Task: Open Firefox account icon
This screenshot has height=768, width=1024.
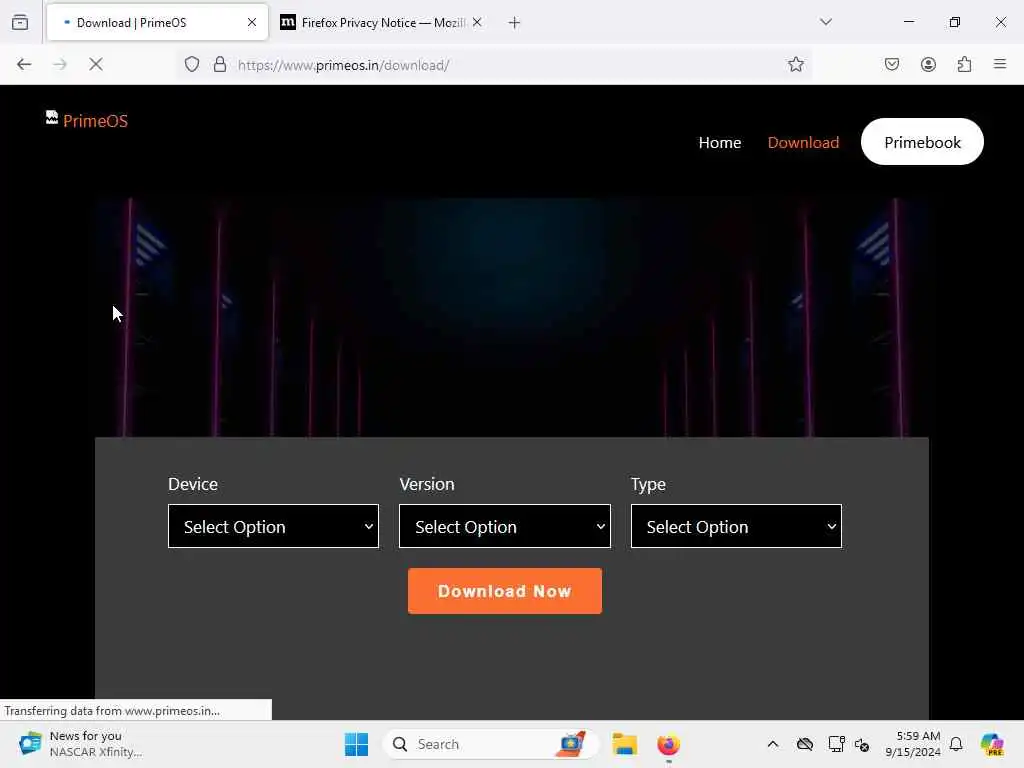Action: (x=928, y=64)
